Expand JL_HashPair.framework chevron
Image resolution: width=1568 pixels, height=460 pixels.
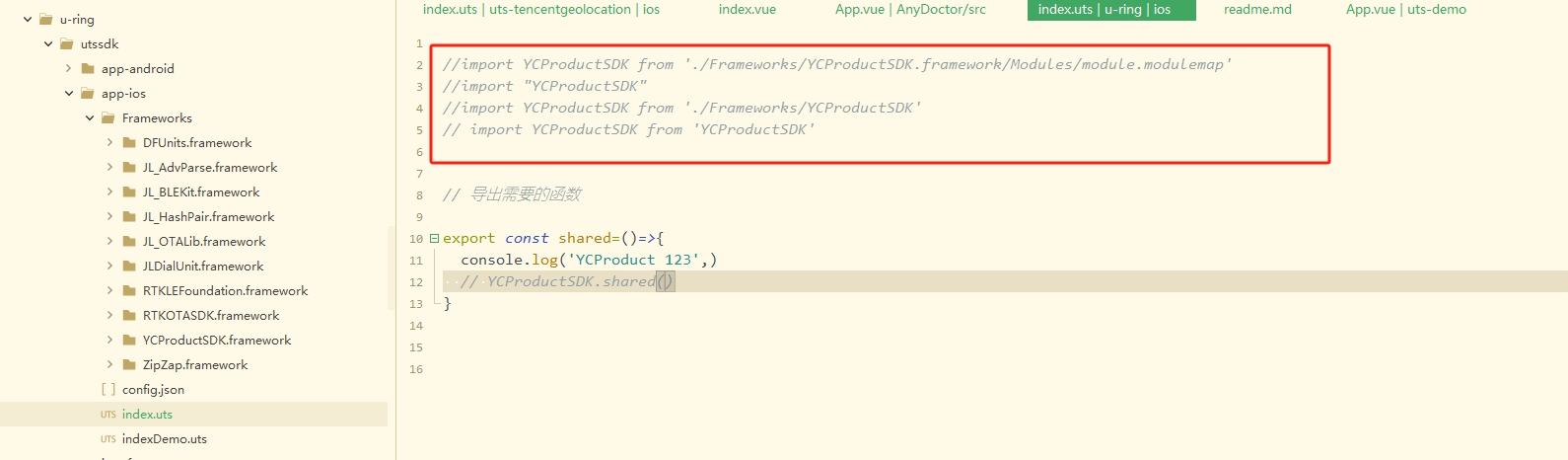tap(109, 216)
